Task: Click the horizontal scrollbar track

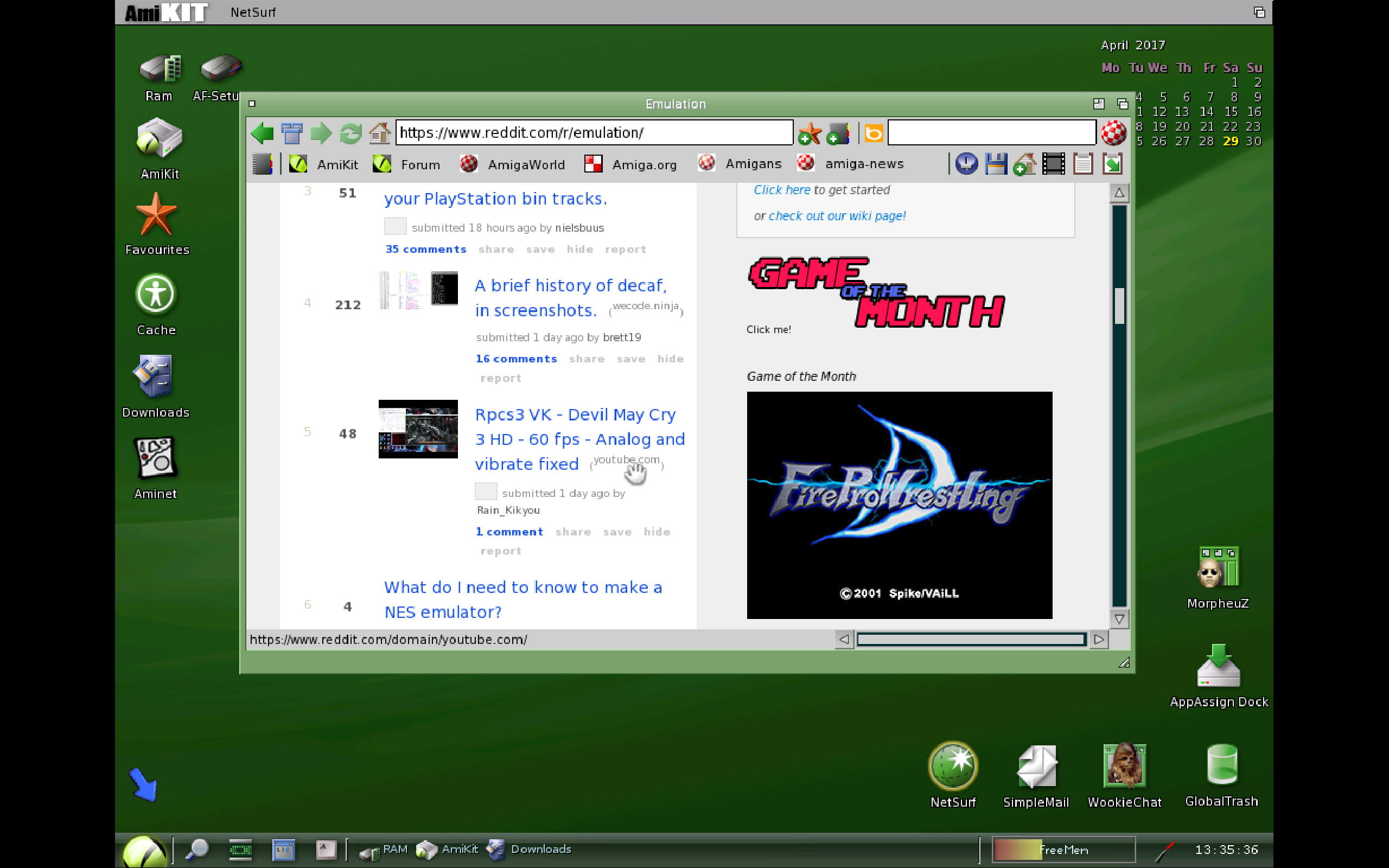Action: point(971,639)
